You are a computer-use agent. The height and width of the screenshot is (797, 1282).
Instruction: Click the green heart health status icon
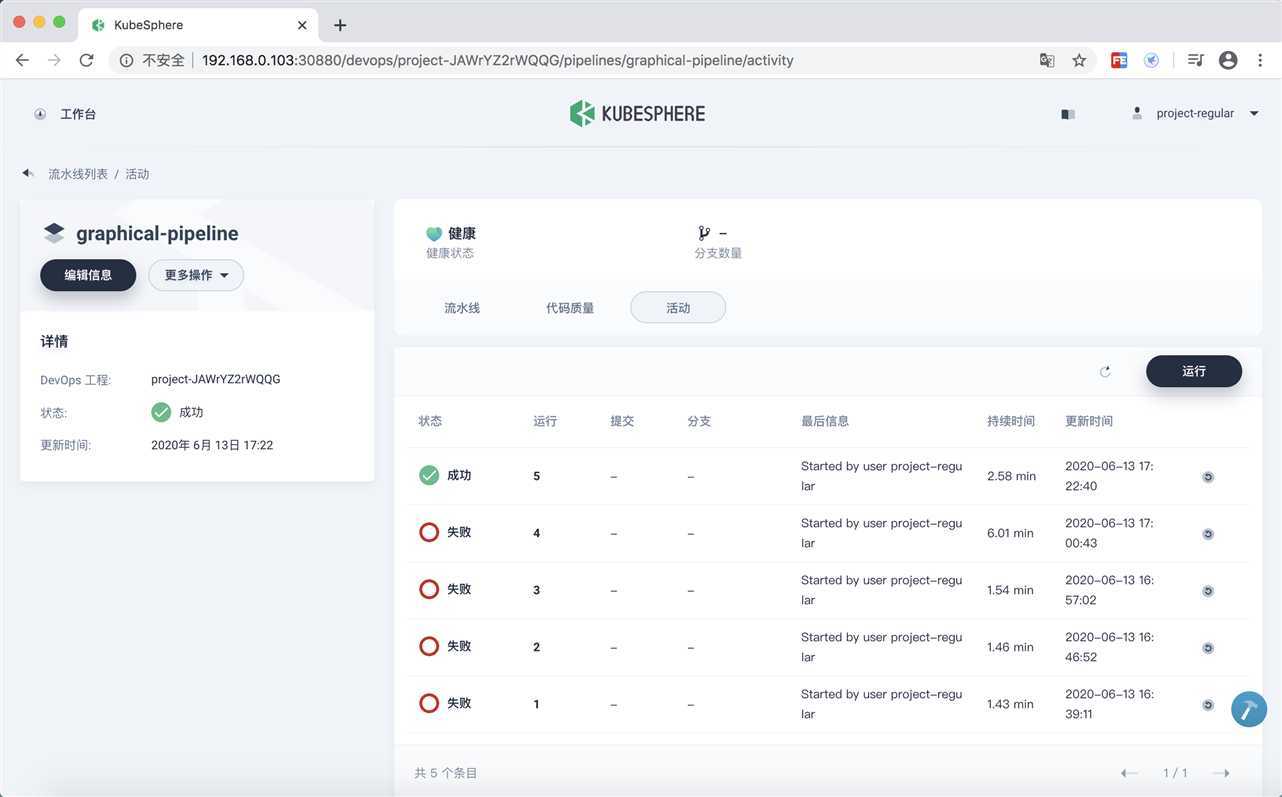(434, 233)
